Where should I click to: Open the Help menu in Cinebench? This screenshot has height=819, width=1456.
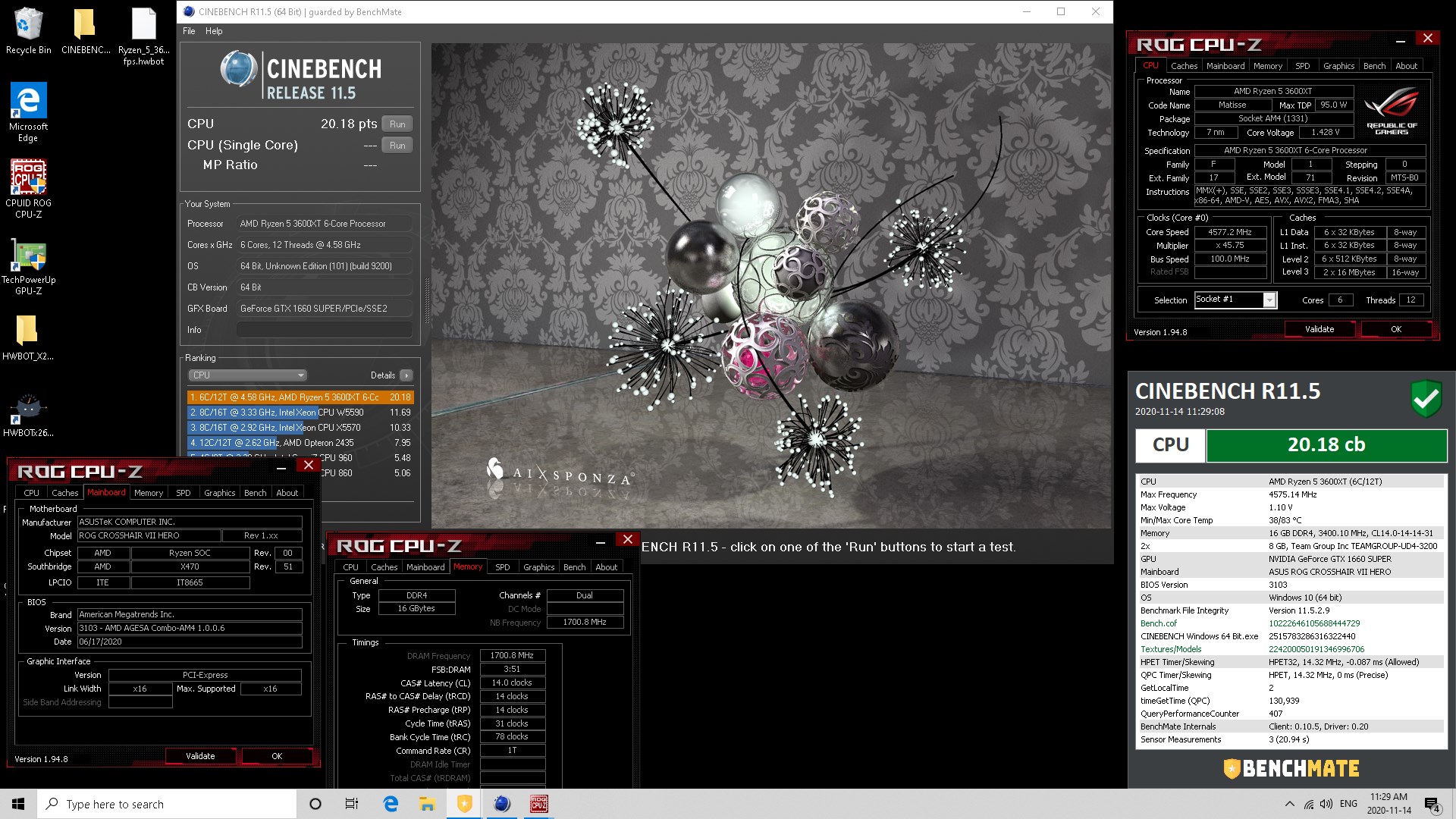(214, 31)
